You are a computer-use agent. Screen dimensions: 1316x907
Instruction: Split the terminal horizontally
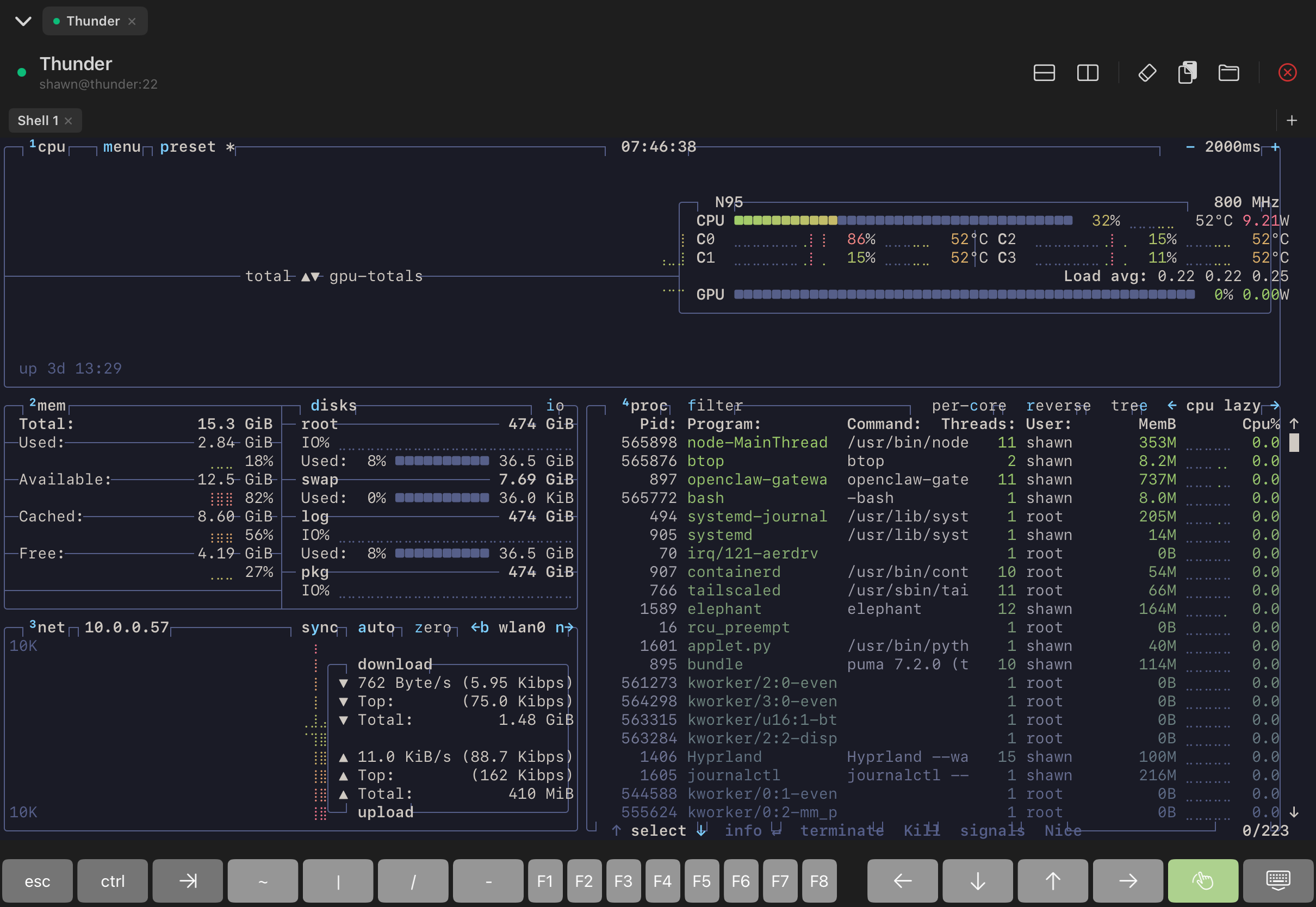pyautogui.click(x=1044, y=73)
